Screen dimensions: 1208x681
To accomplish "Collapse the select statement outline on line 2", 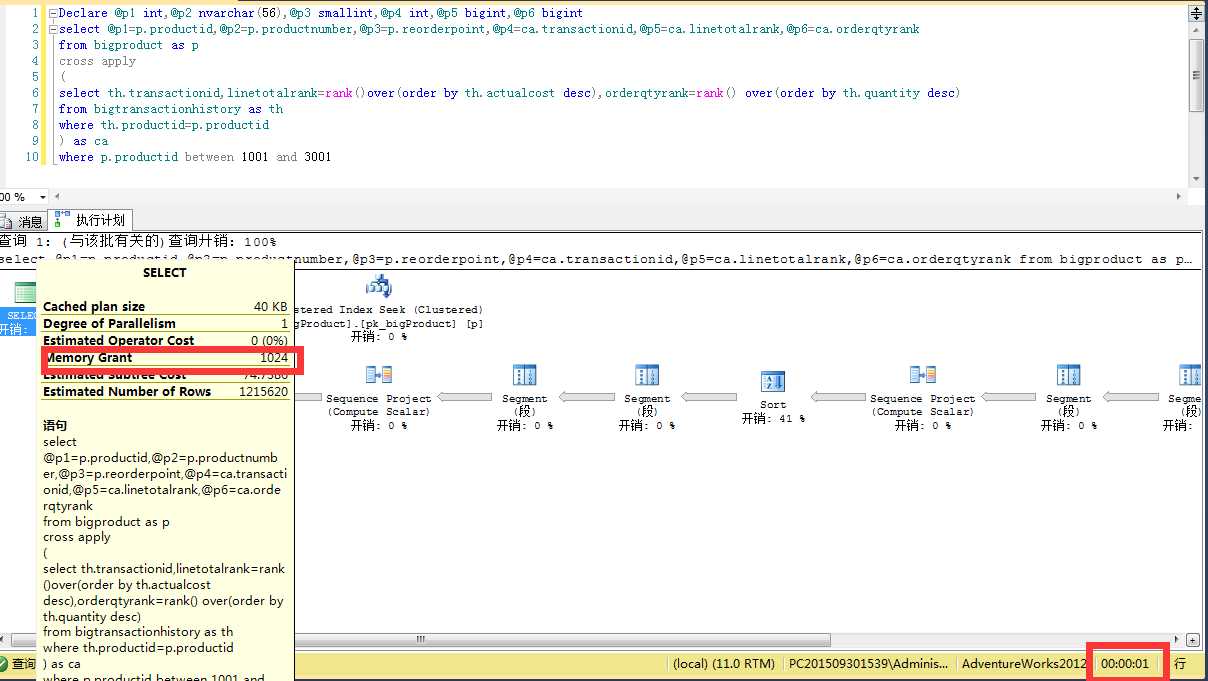I will (x=53, y=29).
